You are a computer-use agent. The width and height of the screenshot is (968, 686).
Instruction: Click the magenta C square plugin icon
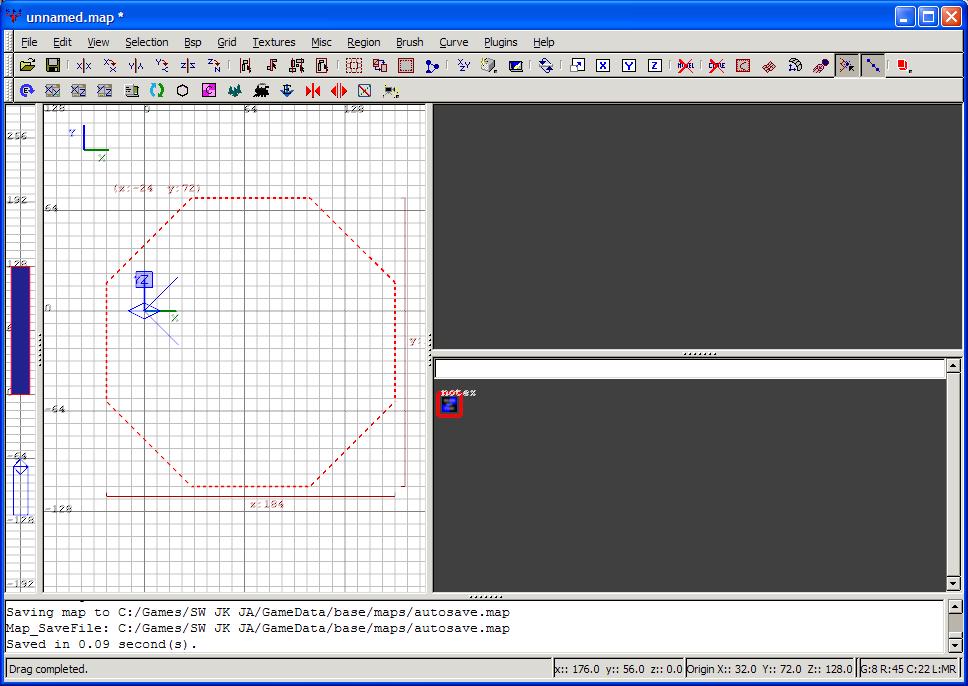click(x=209, y=91)
